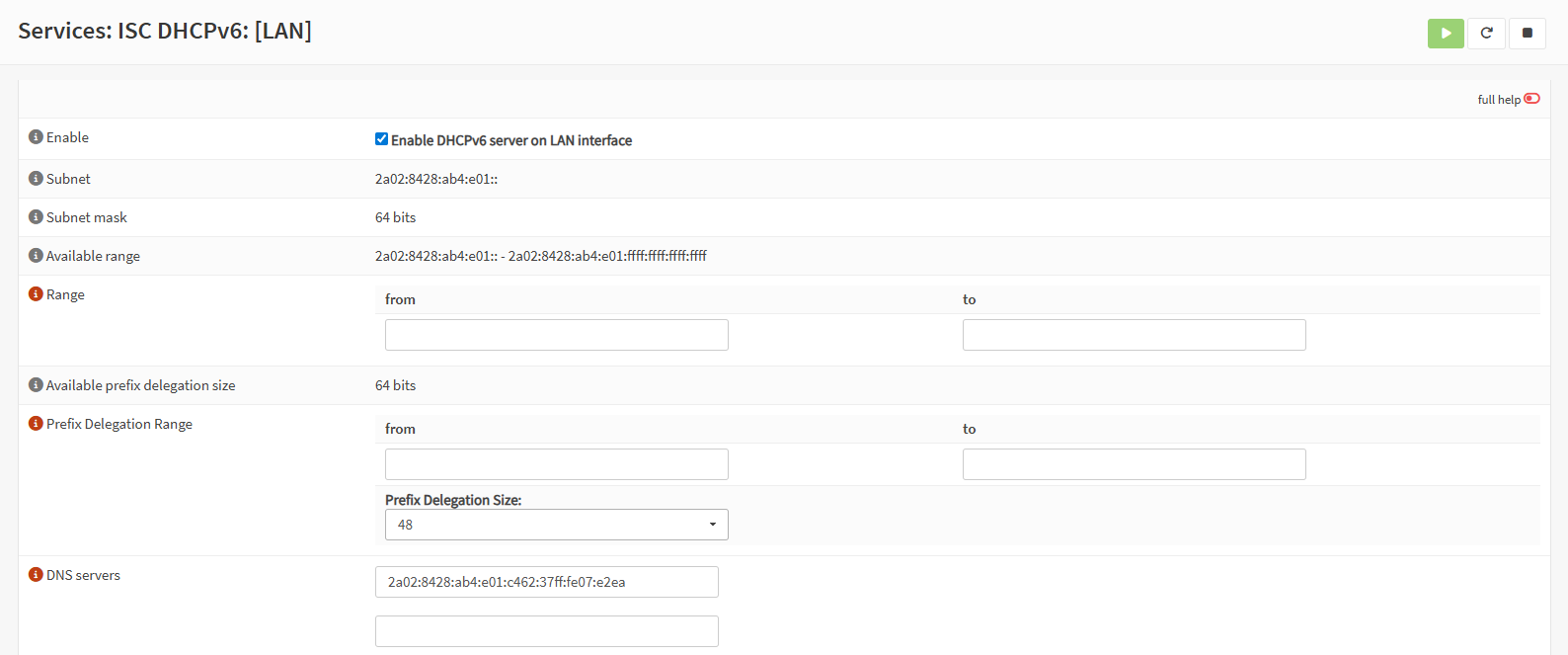Viewport: 1568px width, 655px height.
Task: Restart the DHCPv6 service
Action: coord(1486,33)
